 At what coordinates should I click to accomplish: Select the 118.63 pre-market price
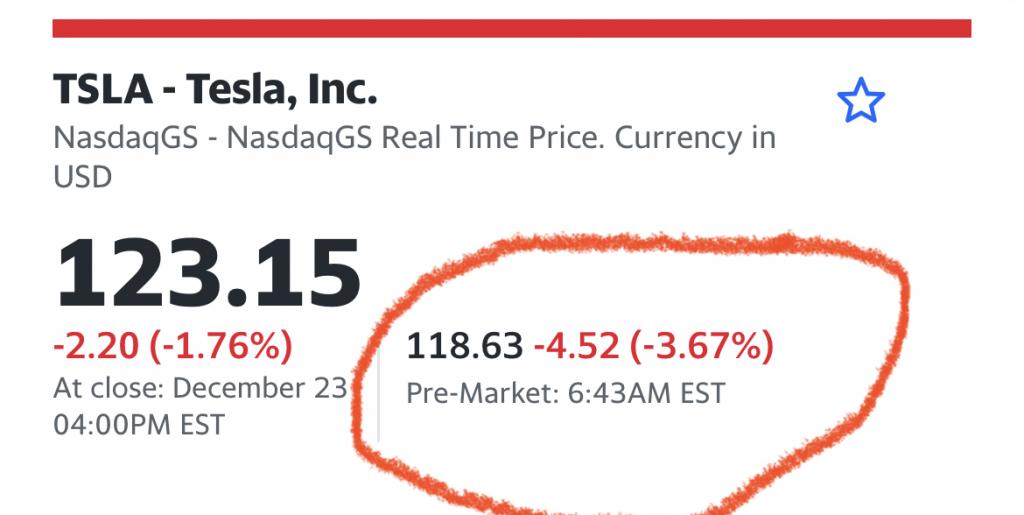464,346
